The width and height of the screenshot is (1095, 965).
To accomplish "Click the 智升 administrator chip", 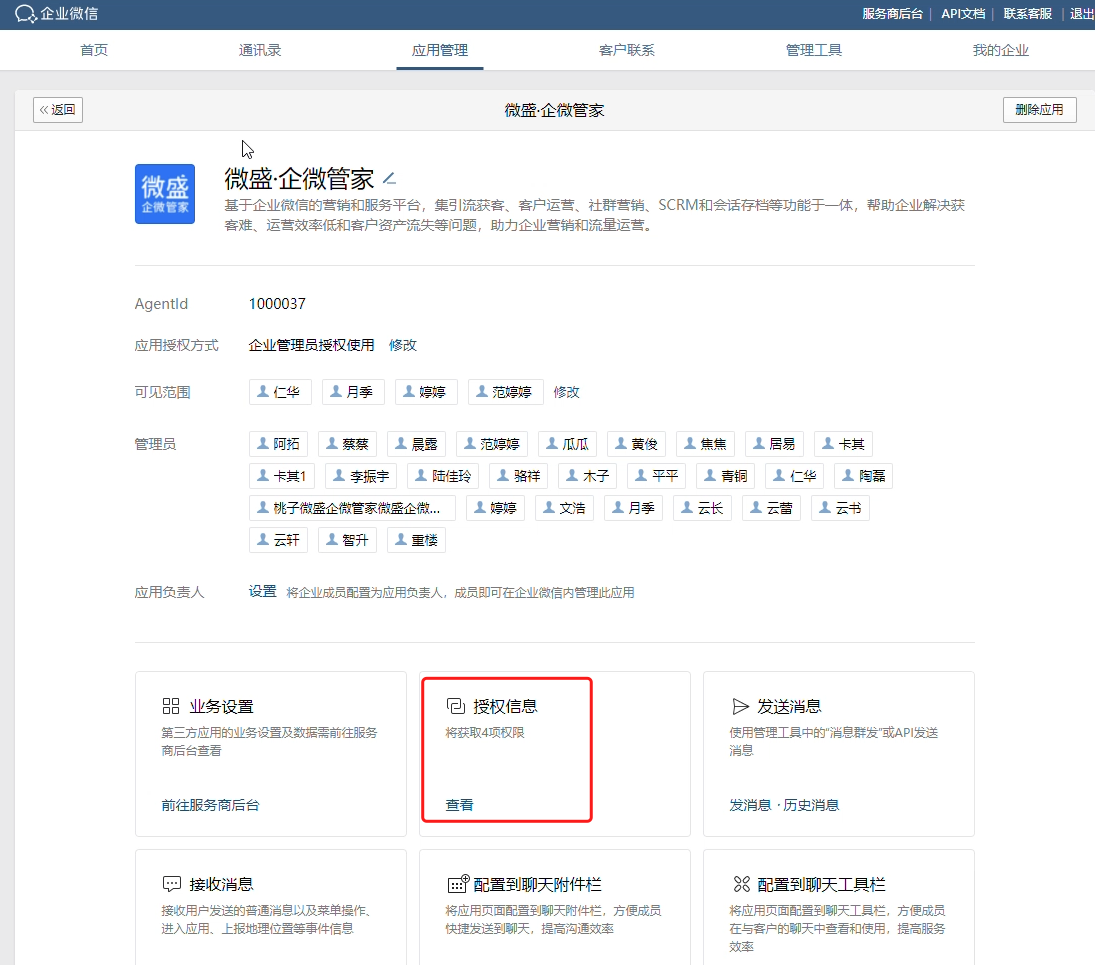I will (x=347, y=540).
